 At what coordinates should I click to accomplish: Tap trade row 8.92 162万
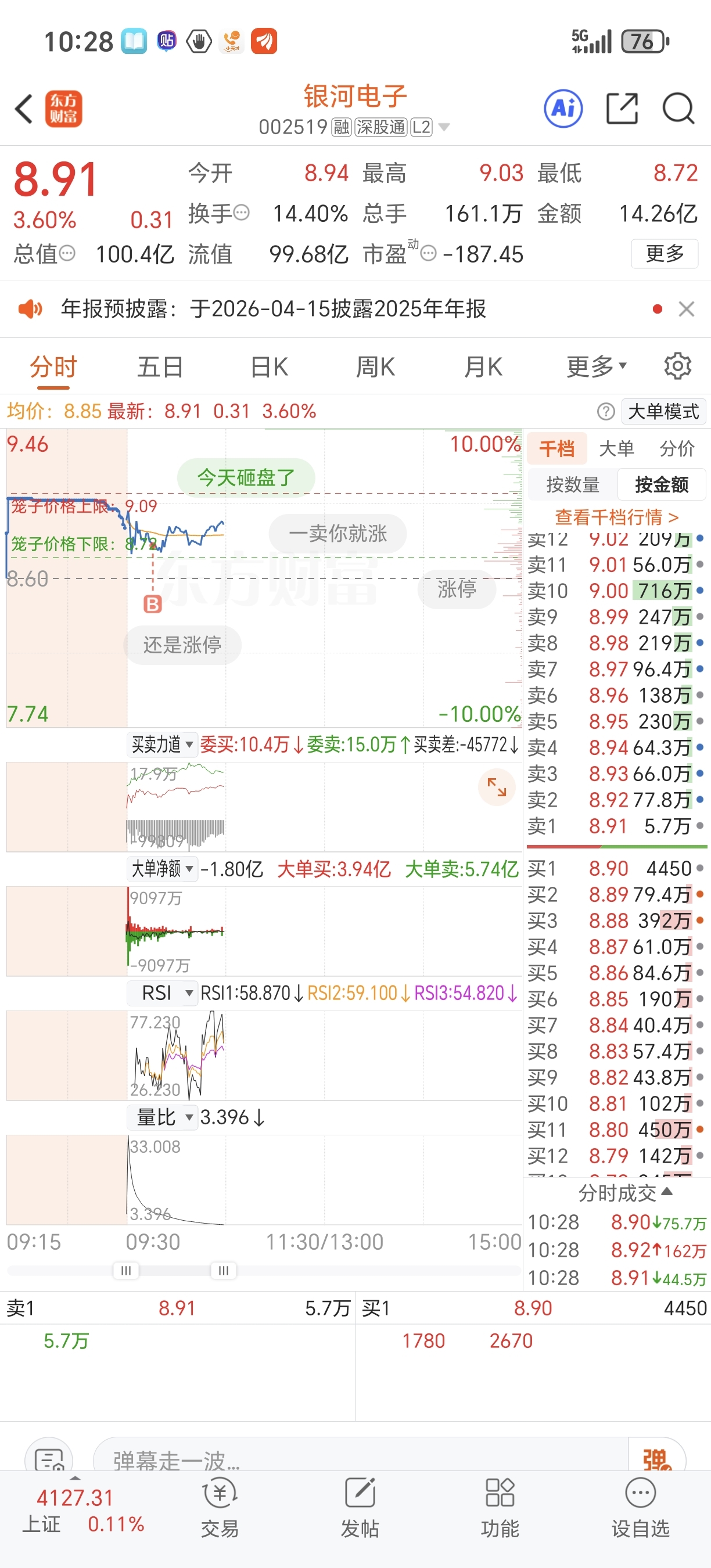pyautogui.click(x=616, y=1250)
